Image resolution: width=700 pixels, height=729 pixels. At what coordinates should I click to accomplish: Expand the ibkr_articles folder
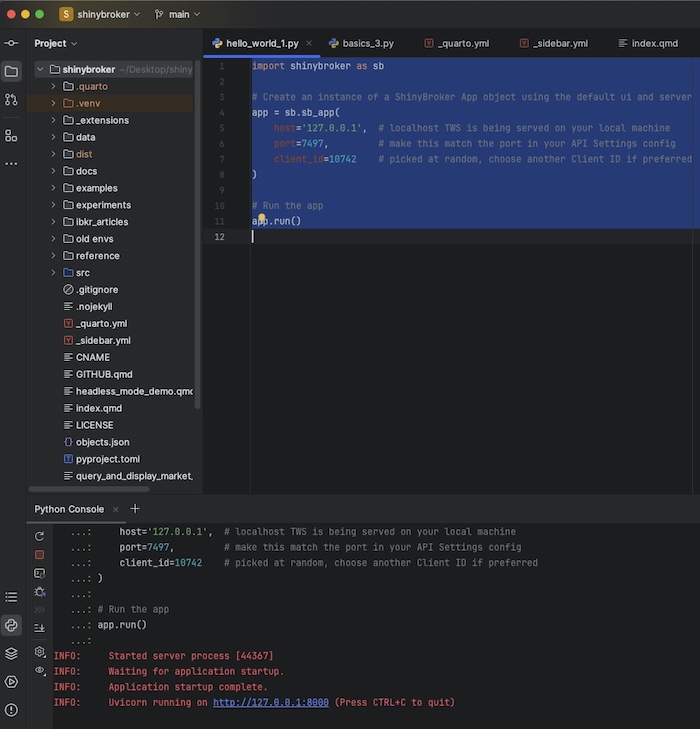point(53,222)
